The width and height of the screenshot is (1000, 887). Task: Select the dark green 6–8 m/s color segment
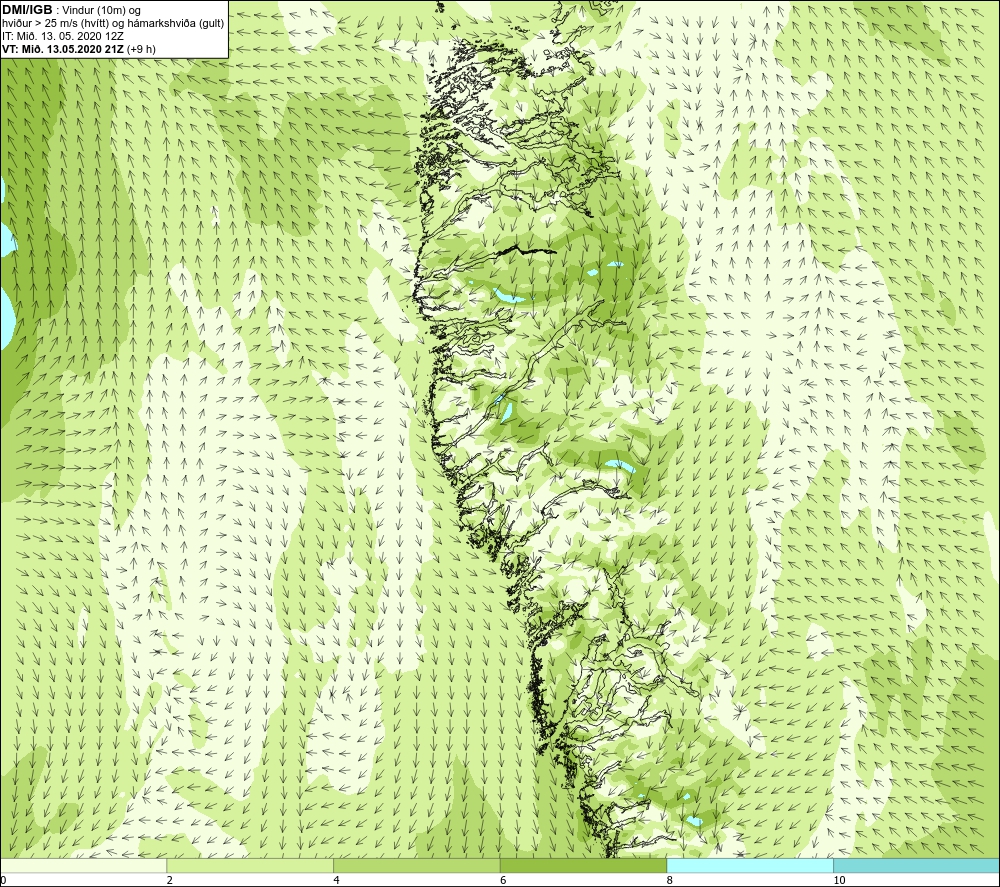[x=583, y=866]
